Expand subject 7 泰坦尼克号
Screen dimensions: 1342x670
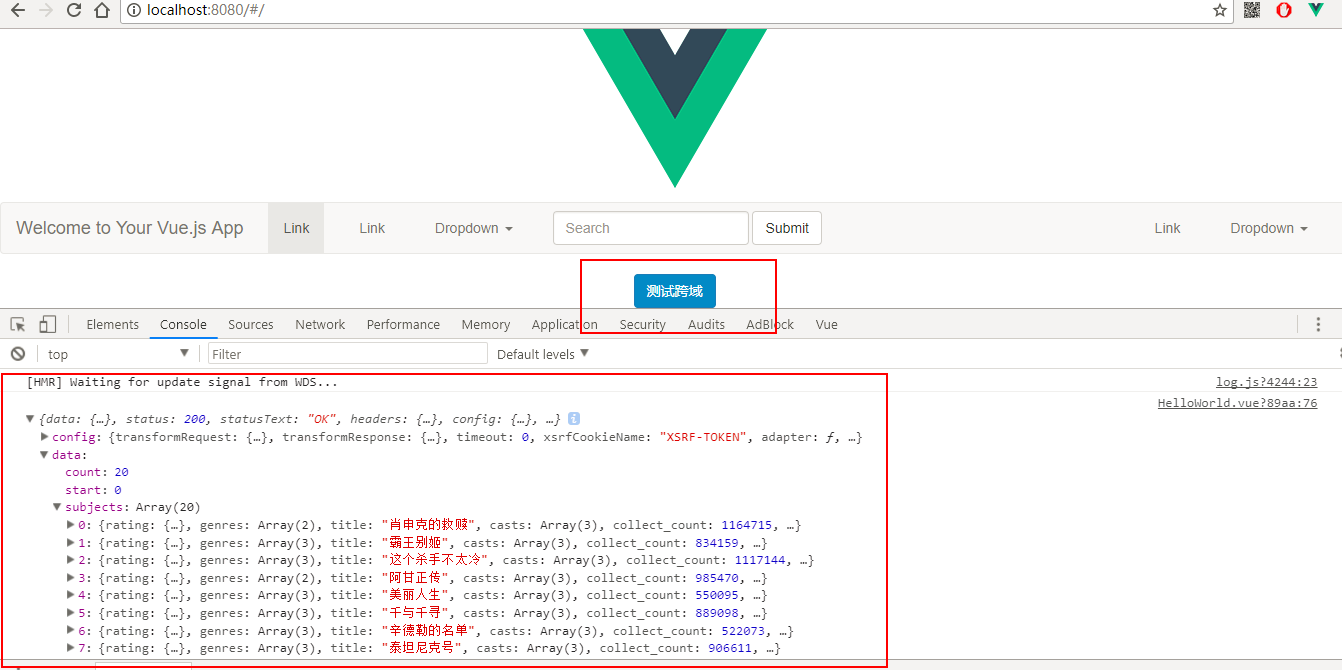70,648
